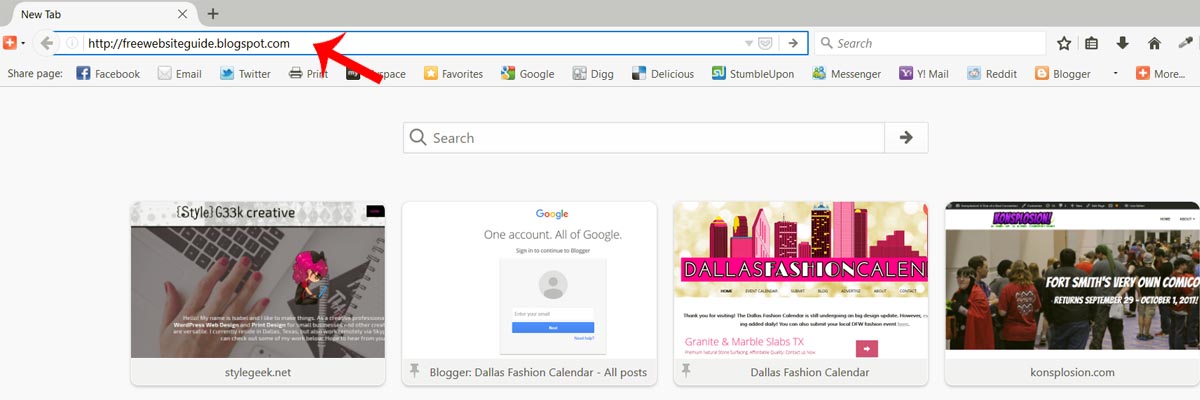1200x400 pixels.
Task: Submit the center search with the arrow button
Action: pos(906,138)
